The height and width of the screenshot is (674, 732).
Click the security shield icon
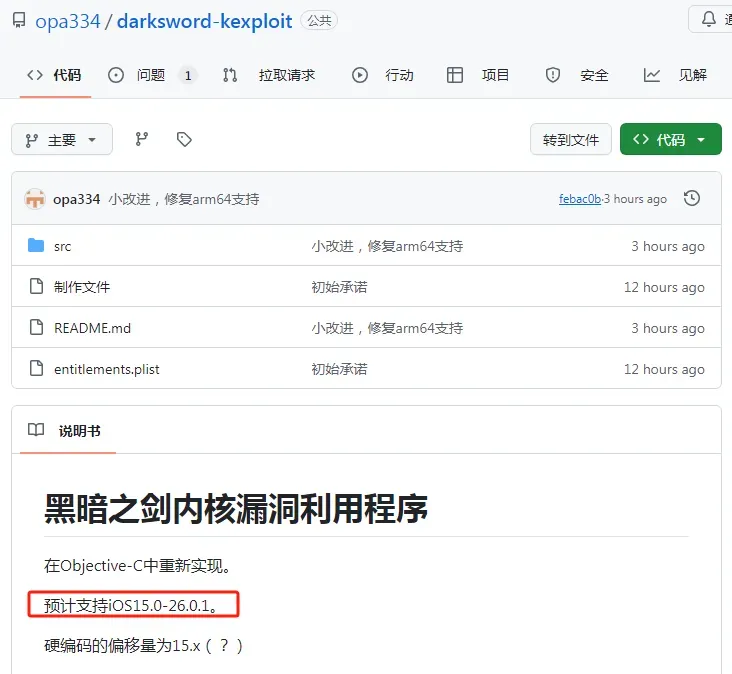tap(553, 75)
